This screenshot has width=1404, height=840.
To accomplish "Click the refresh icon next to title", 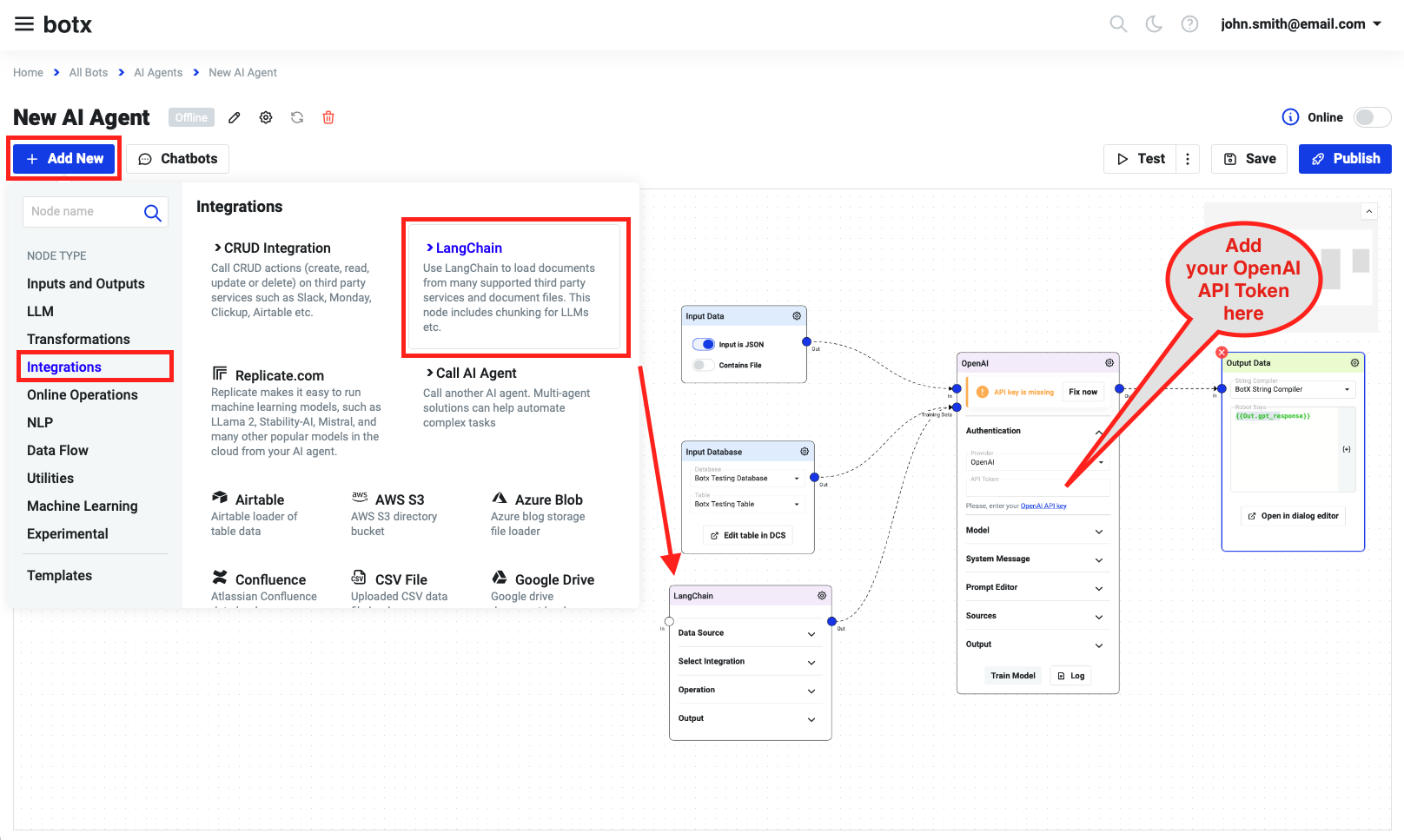I will 297,117.
